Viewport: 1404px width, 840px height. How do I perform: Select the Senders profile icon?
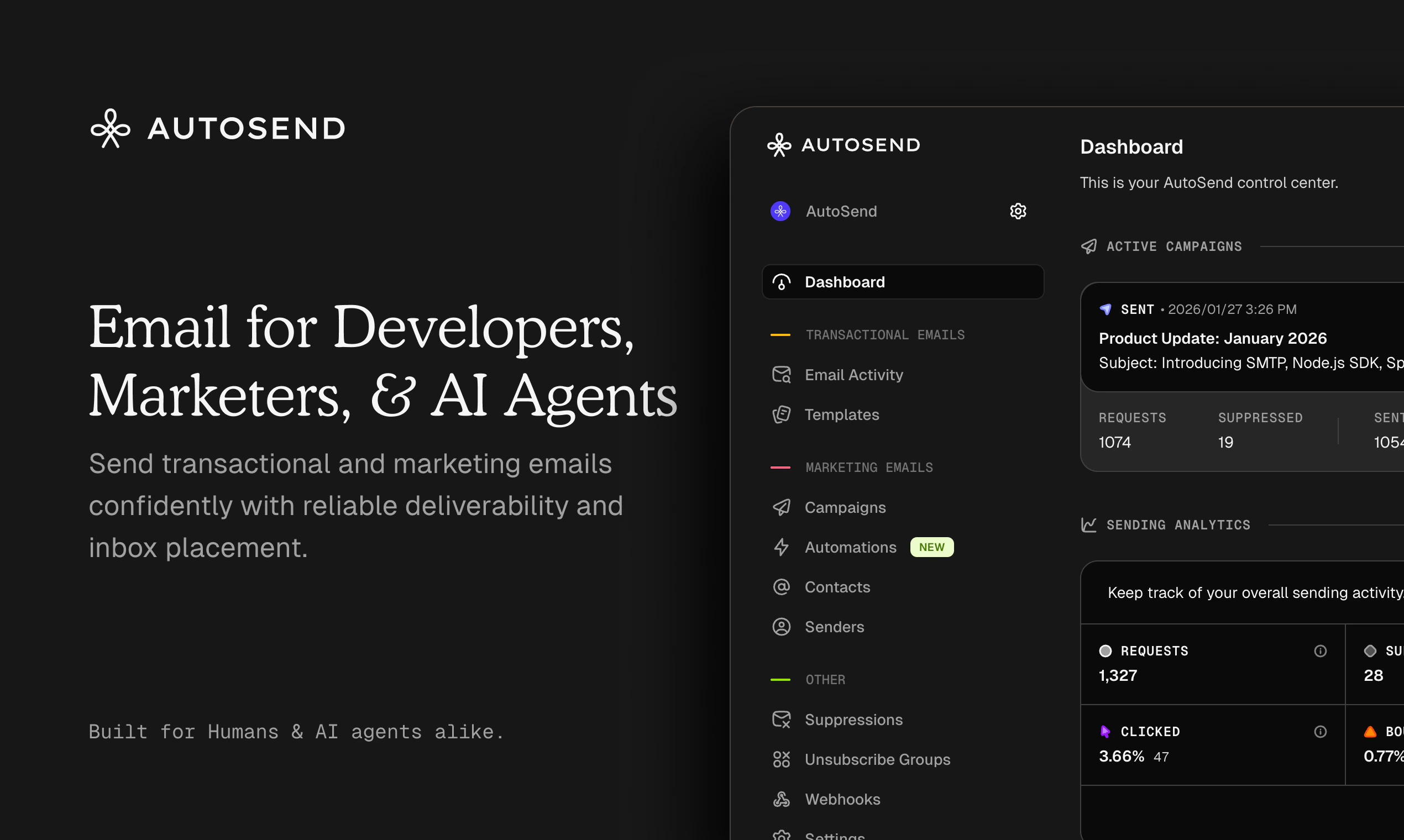click(x=782, y=627)
